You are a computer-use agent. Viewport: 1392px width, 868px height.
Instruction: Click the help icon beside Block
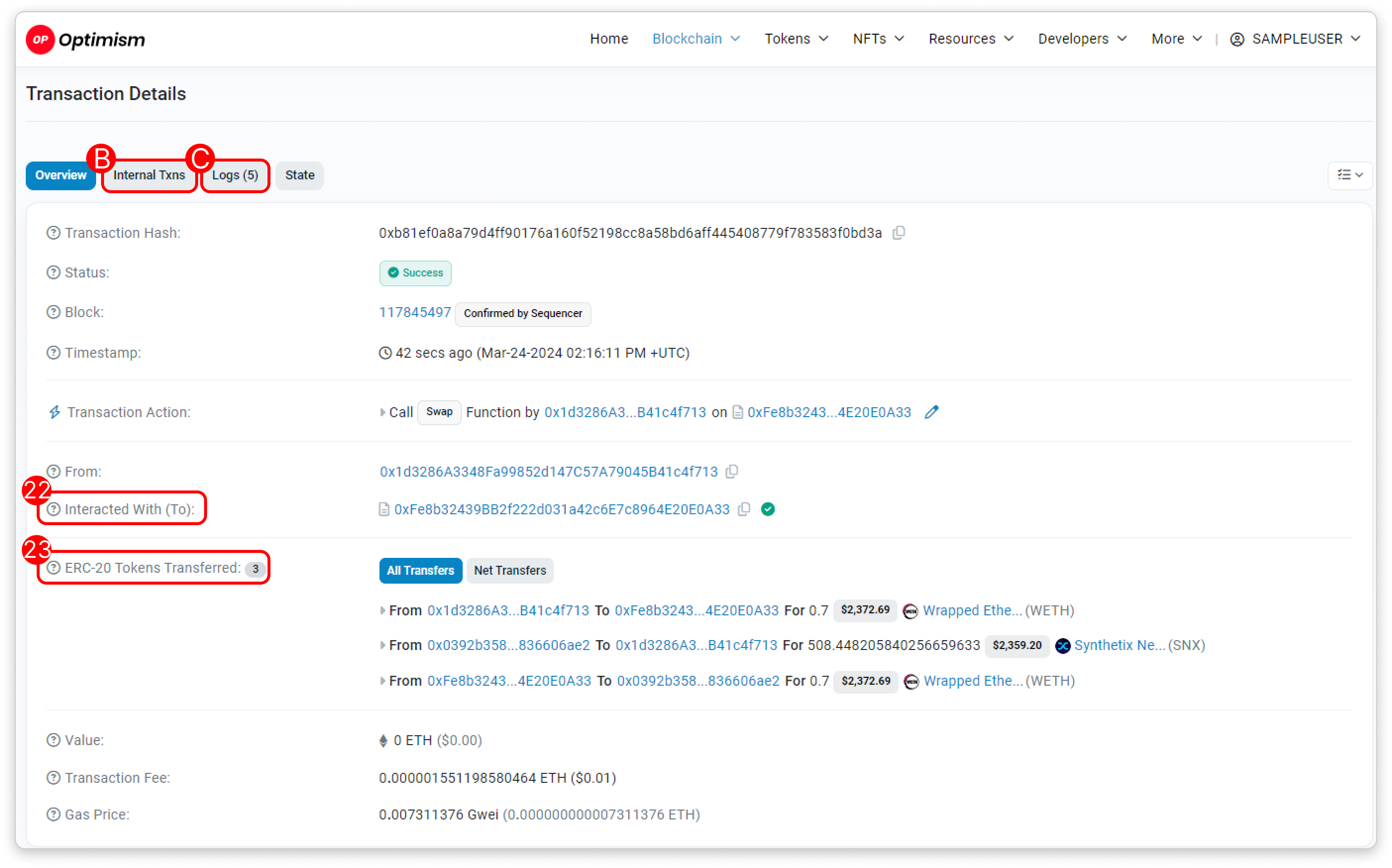(x=54, y=312)
